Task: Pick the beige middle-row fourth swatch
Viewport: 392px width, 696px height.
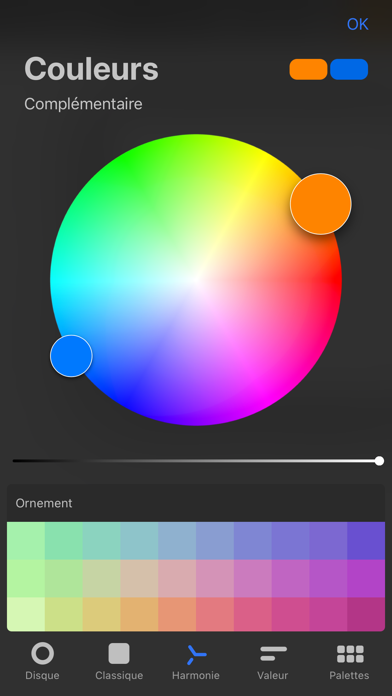Action: [139, 578]
